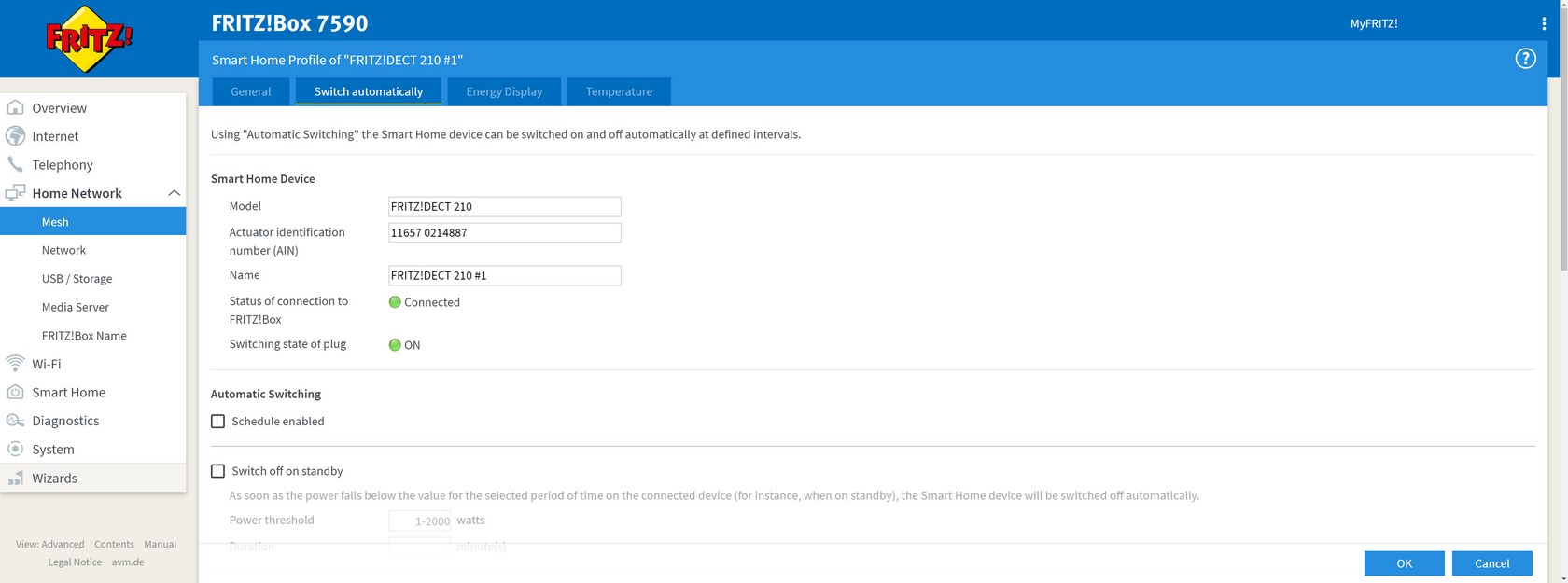Click the FRITZ!Box 7590 title
This screenshot has height=583, width=1568.
tap(289, 23)
